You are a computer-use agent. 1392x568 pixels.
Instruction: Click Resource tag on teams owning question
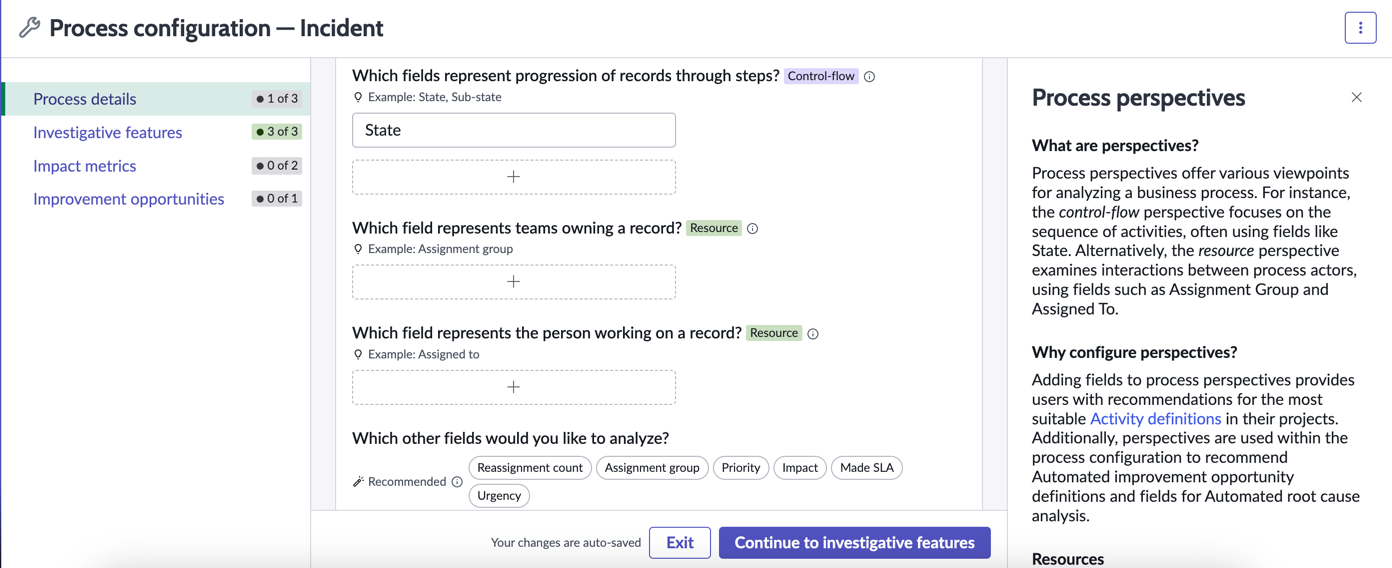[x=714, y=228]
